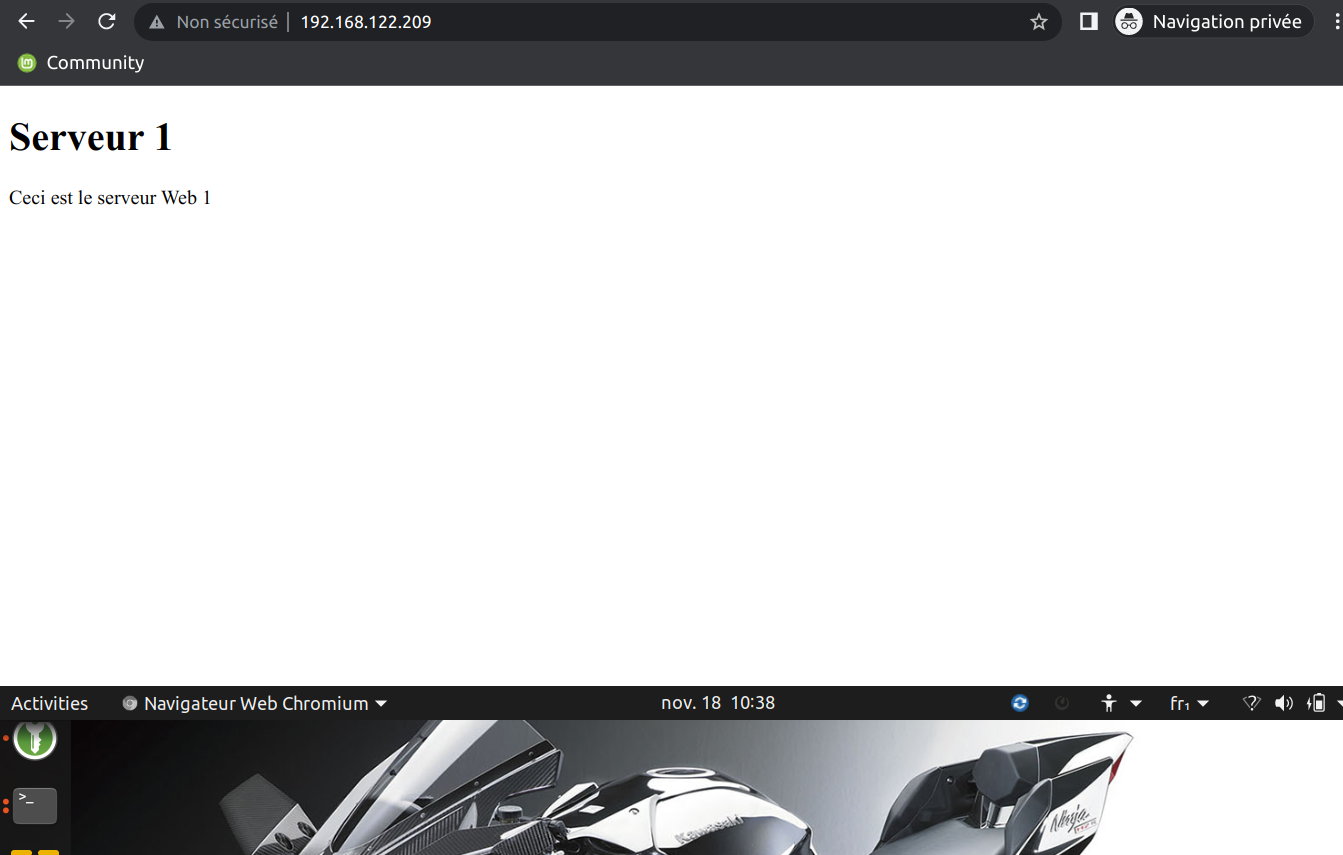Viewport: 1343px width, 855px height.
Task: Click the battery status icon
Action: click(x=1317, y=703)
